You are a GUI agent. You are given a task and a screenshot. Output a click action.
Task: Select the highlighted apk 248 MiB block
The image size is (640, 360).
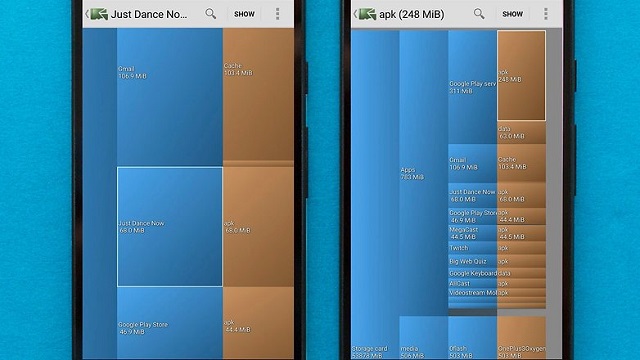(521, 76)
